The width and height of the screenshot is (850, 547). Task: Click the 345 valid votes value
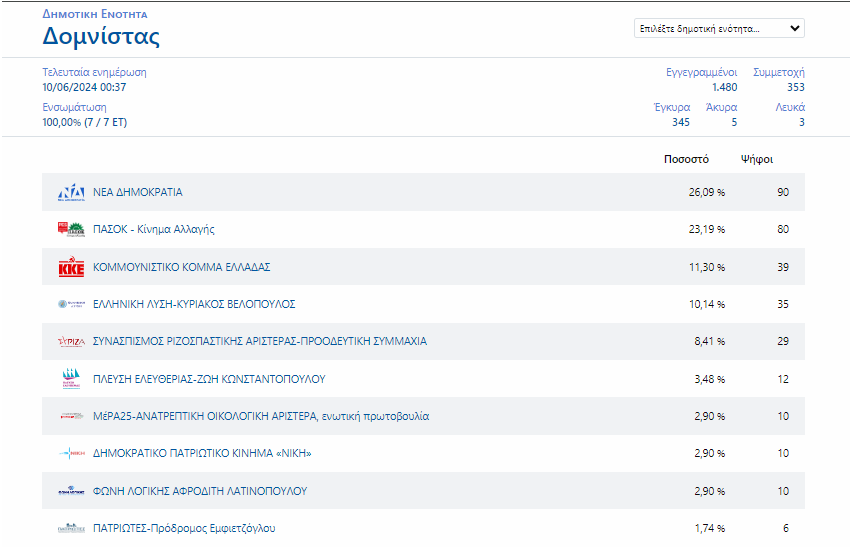pyautogui.click(x=681, y=123)
